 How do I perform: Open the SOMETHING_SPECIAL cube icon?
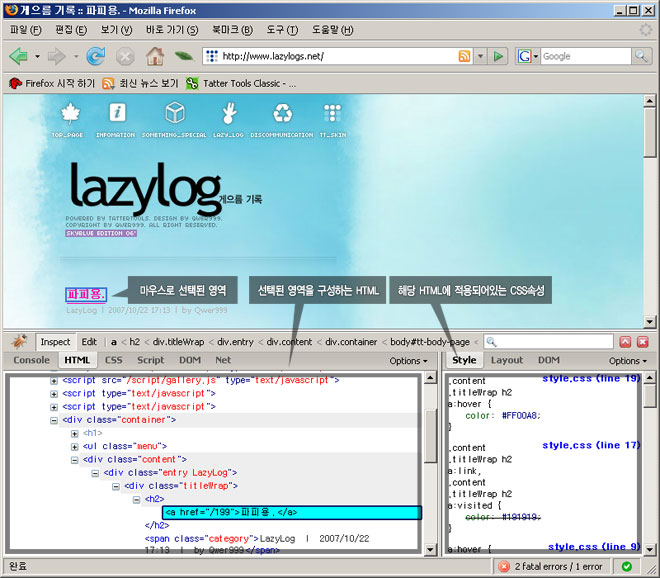pyautogui.click(x=174, y=112)
